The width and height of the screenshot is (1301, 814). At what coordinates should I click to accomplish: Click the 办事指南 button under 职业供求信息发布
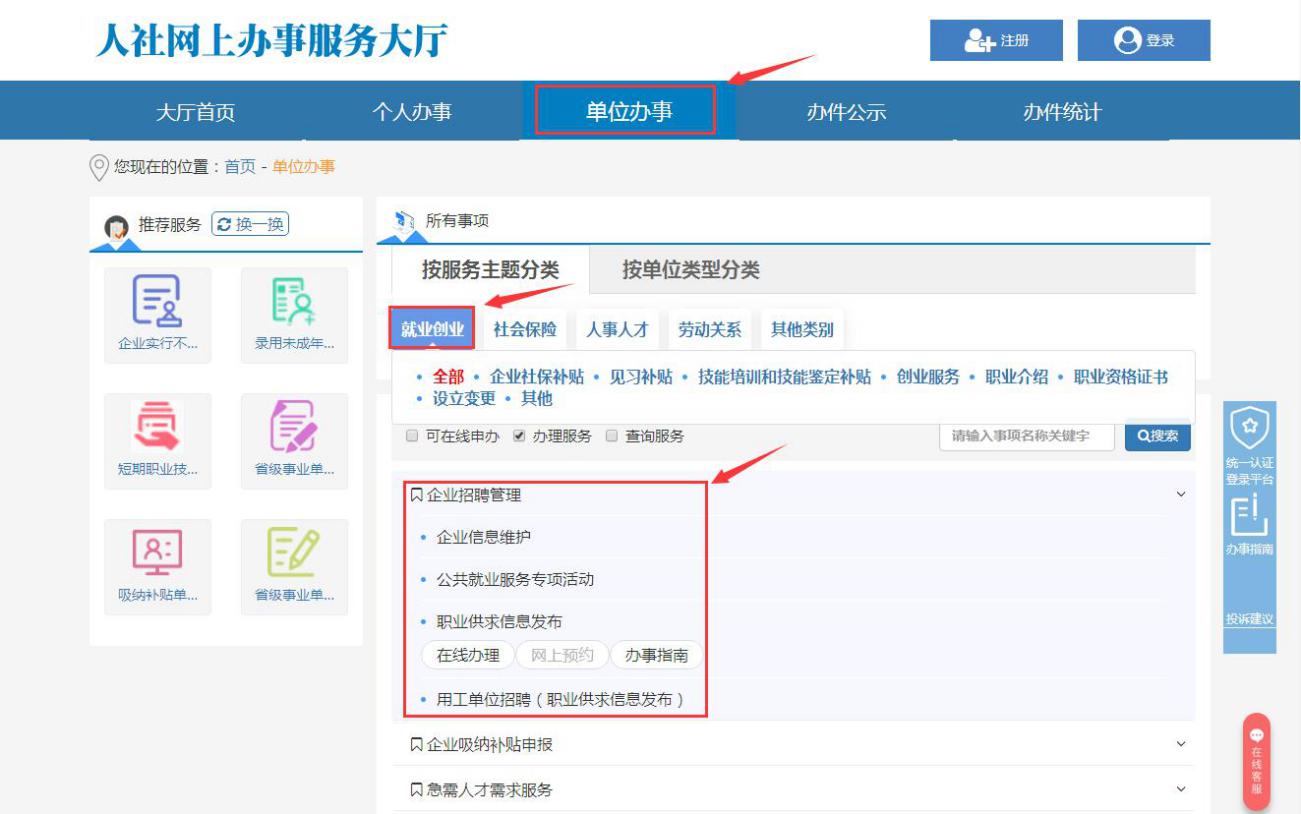point(657,656)
